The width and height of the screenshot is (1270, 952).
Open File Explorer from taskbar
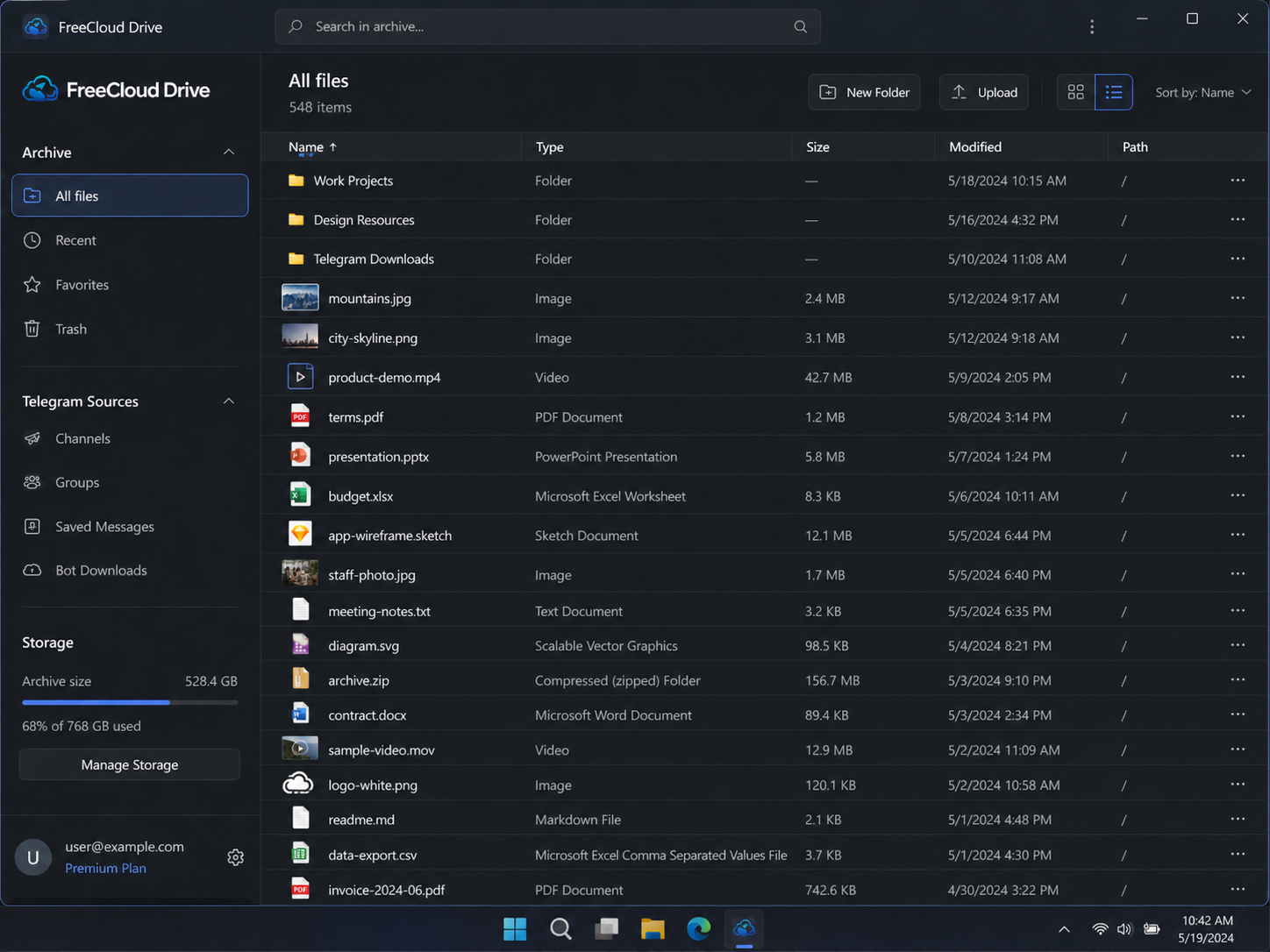[653, 928]
